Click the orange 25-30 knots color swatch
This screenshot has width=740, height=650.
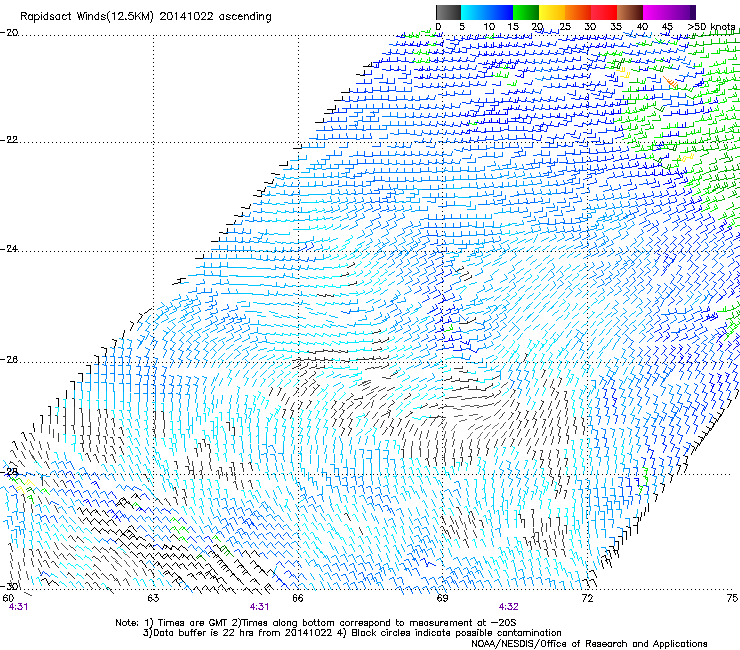coord(578,12)
